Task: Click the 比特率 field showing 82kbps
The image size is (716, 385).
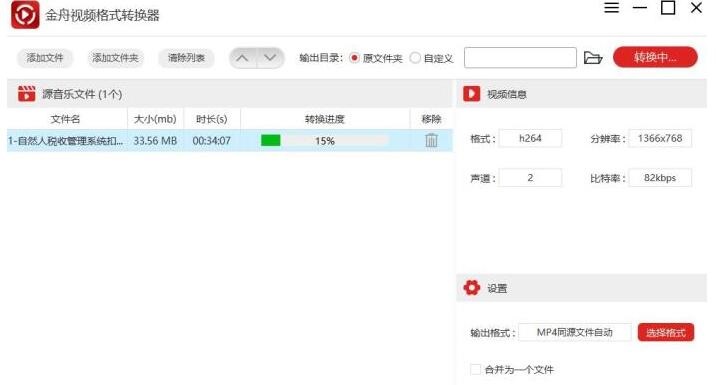Action: (660, 178)
